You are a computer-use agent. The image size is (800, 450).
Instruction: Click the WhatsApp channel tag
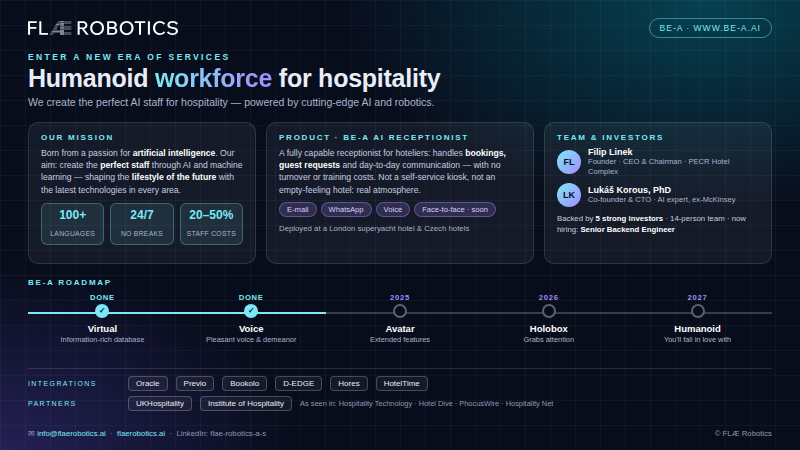click(x=346, y=209)
